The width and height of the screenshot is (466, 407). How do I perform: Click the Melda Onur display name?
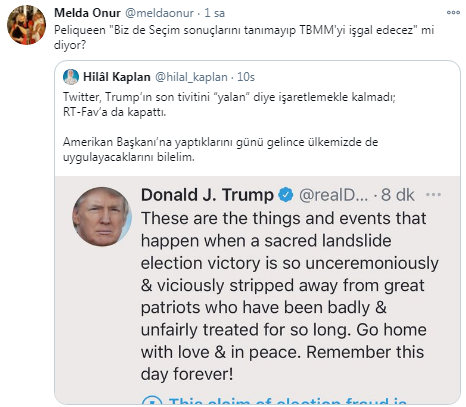click(x=87, y=13)
